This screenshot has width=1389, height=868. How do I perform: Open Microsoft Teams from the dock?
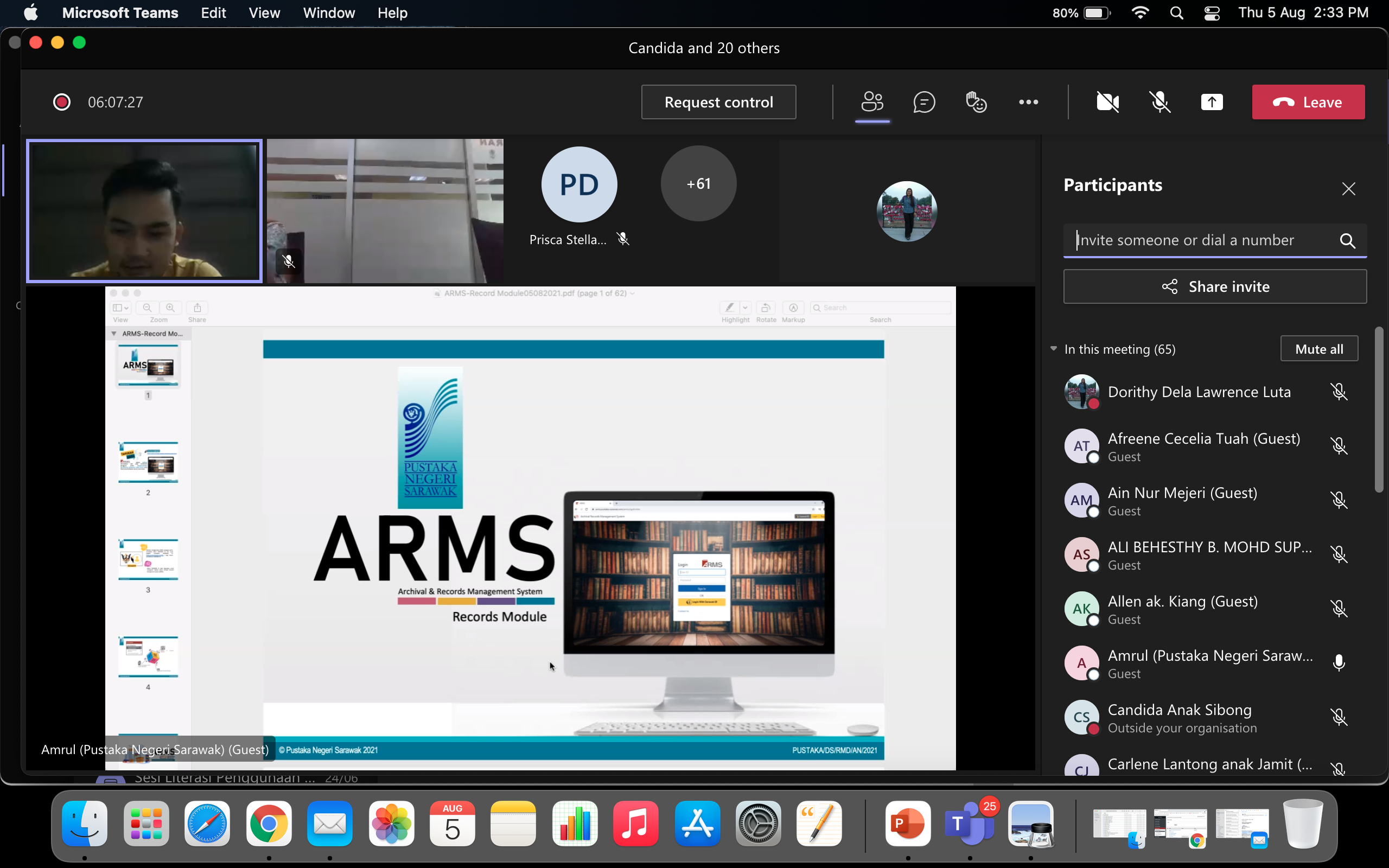(970, 824)
